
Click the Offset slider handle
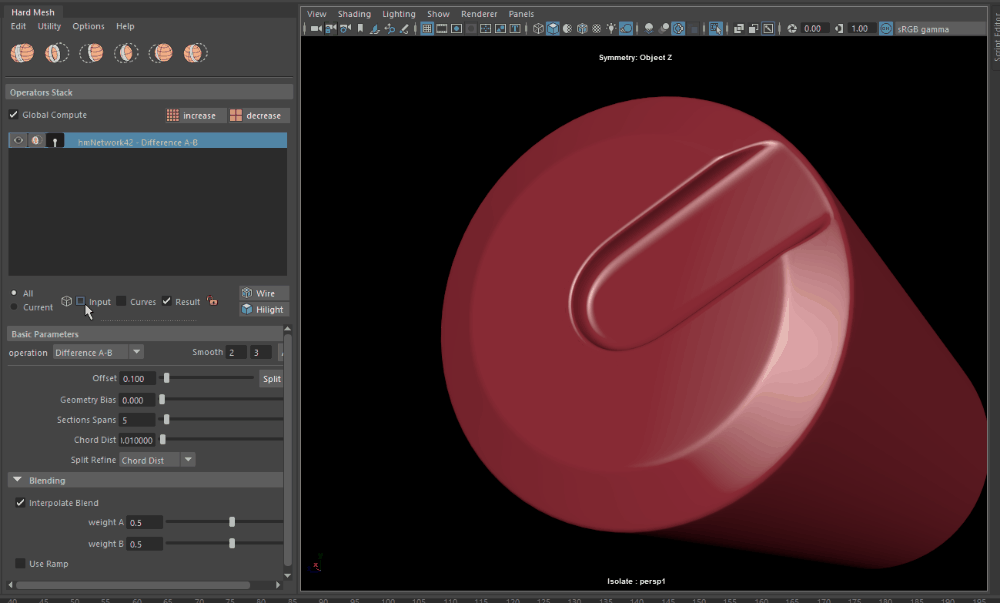pos(166,378)
